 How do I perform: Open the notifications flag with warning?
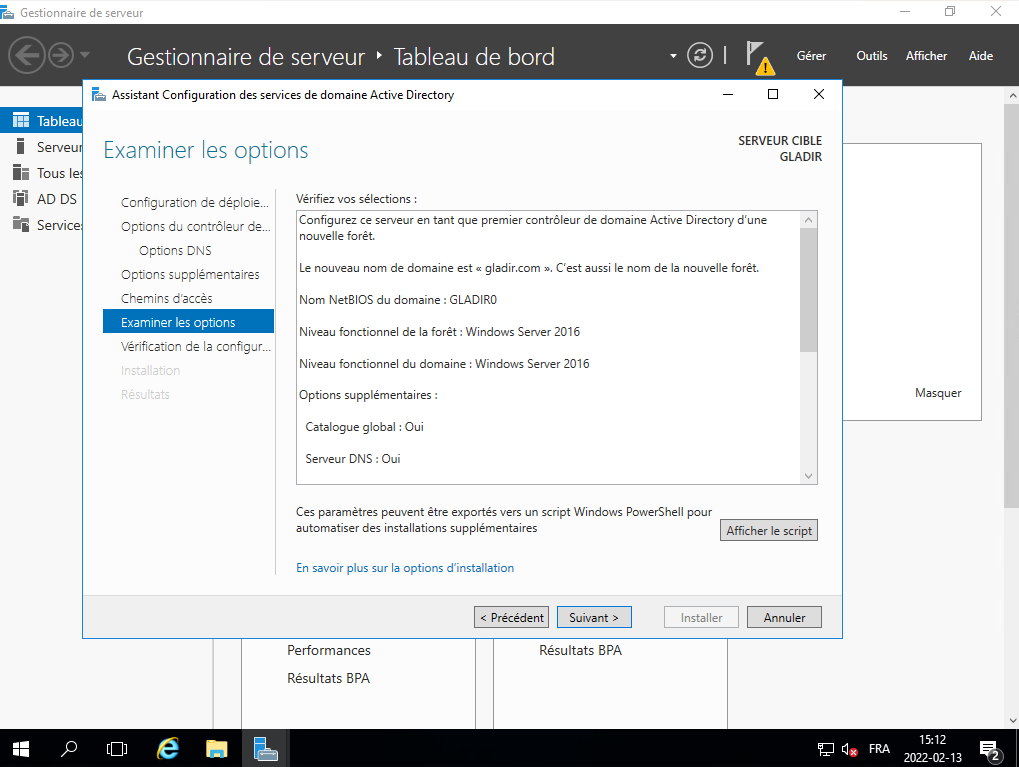coord(760,57)
